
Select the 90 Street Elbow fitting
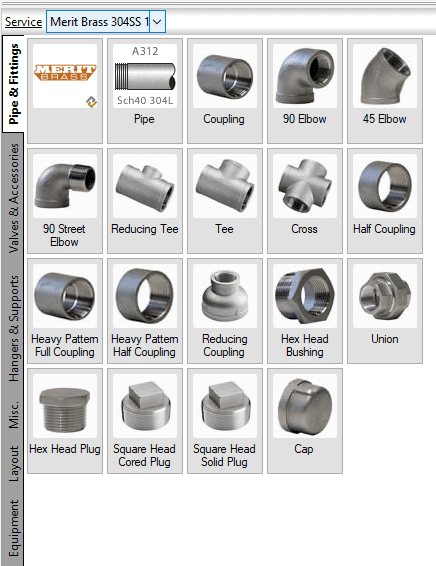(x=65, y=201)
